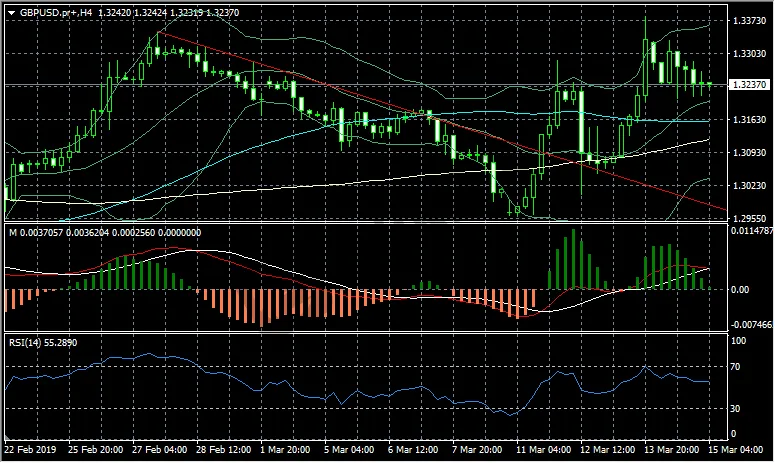The height and width of the screenshot is (463, 775).
Task: Click the current price label 1.32370
Action: coord(749,84)
